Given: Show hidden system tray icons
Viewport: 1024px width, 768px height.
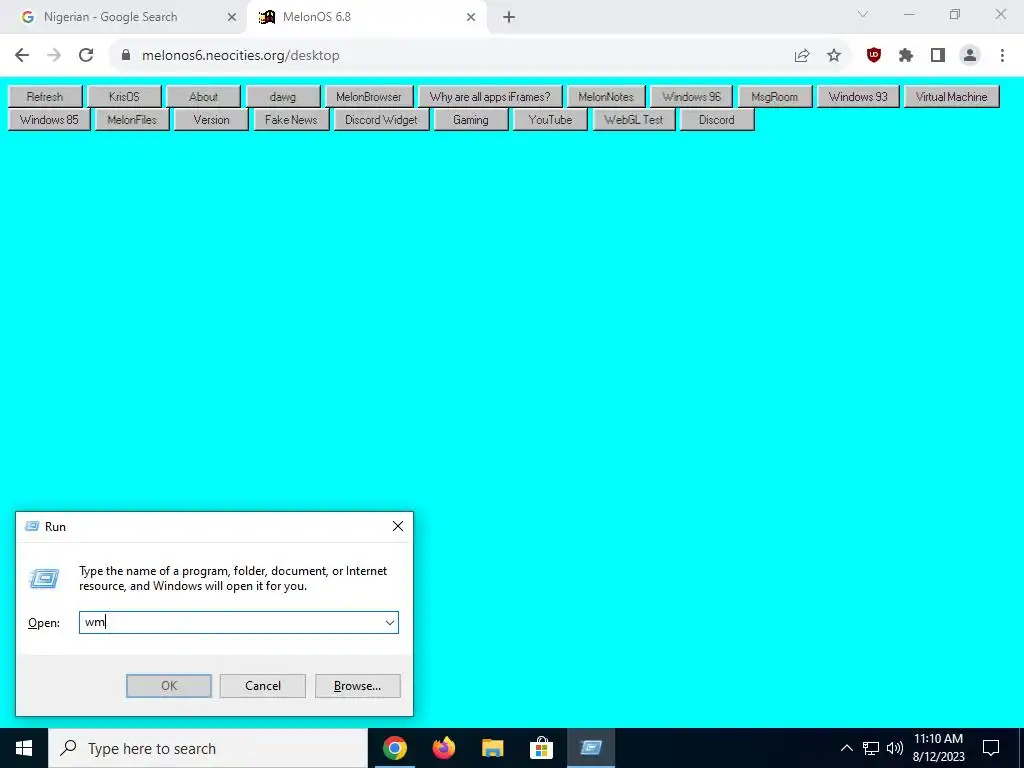Looking at the screenshot, I should pos(846,748).
